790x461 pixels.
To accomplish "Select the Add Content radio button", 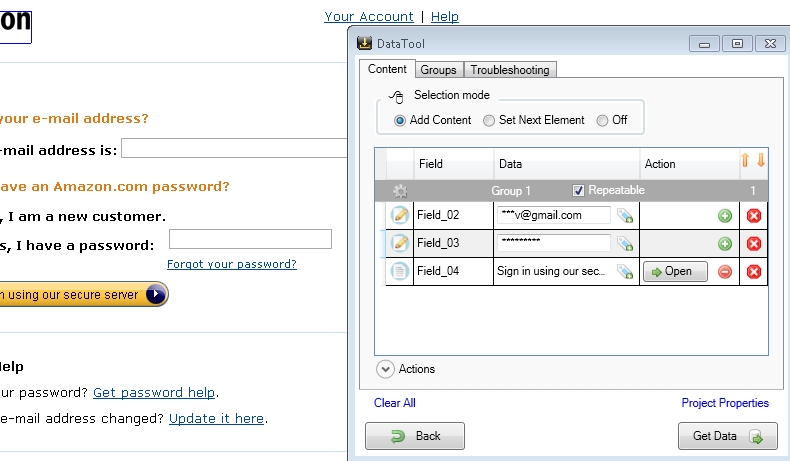I will 400,120.
